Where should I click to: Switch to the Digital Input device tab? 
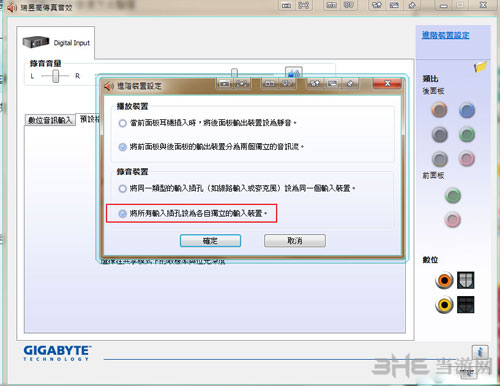[x=56, y=43]
